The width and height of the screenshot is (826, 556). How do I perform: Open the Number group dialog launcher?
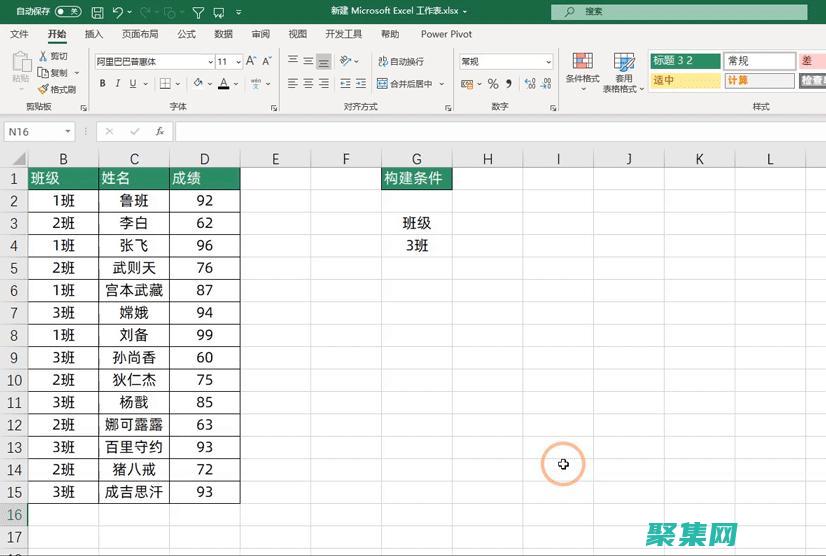pyautogui.click(x=553, y=108)
